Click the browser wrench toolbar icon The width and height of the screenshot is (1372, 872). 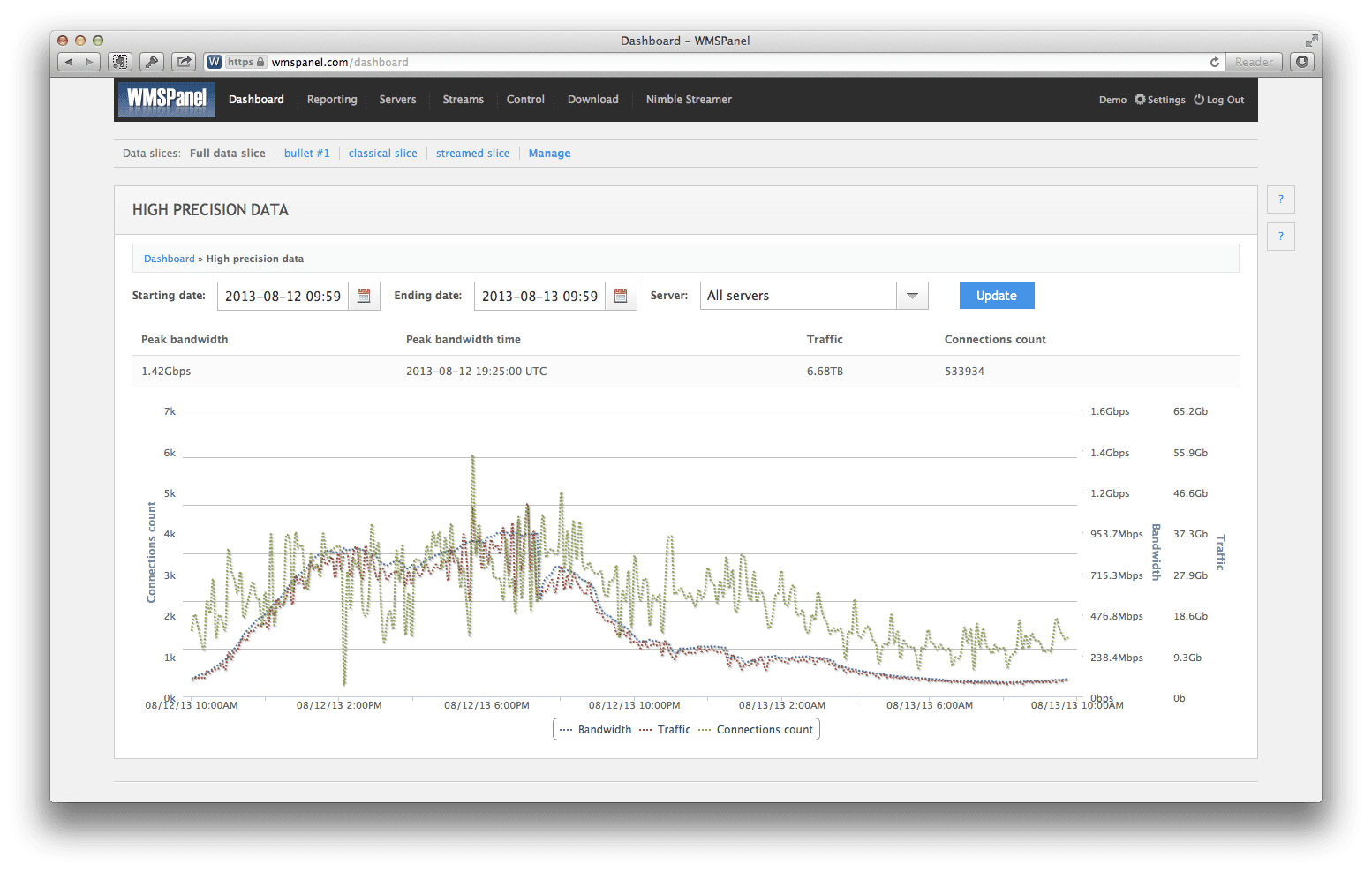pyautogui.click(x=152, y=62)
